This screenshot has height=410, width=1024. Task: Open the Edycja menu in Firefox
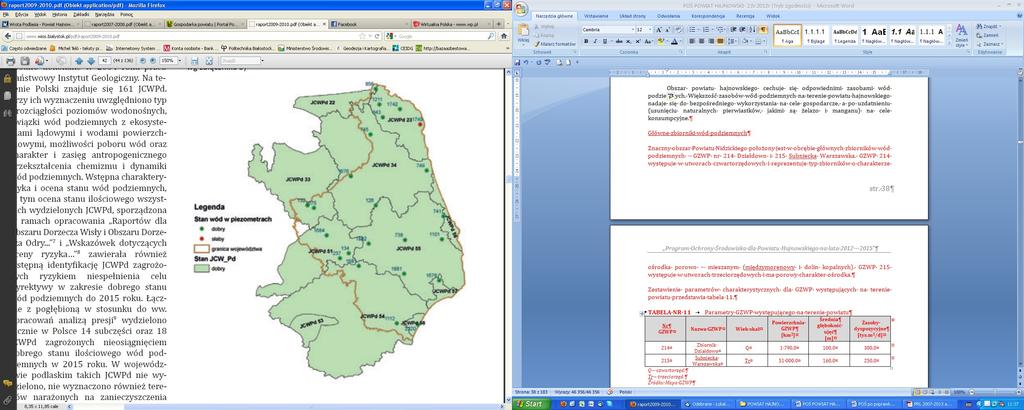pyautogui.click(x=22, y=14)
